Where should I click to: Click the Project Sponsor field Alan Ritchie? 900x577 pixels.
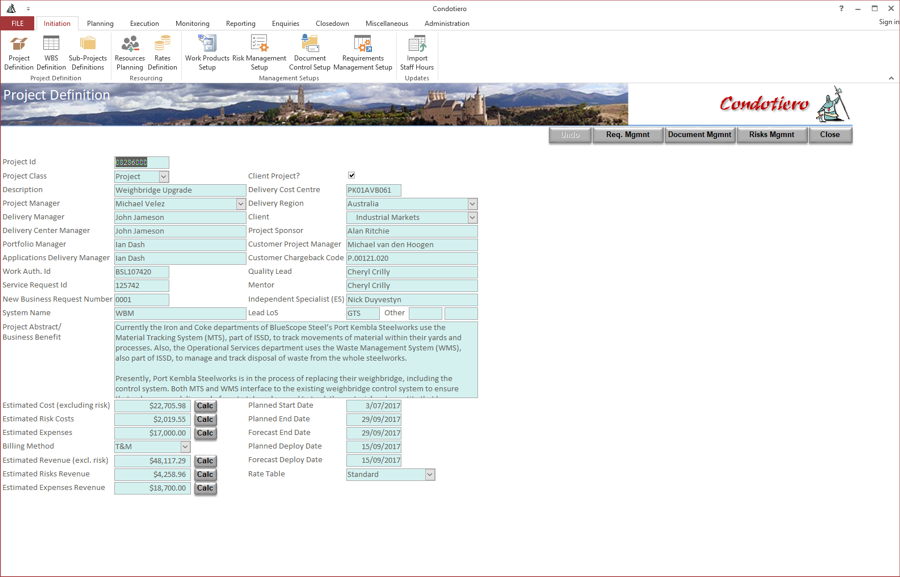pos(412,231)
